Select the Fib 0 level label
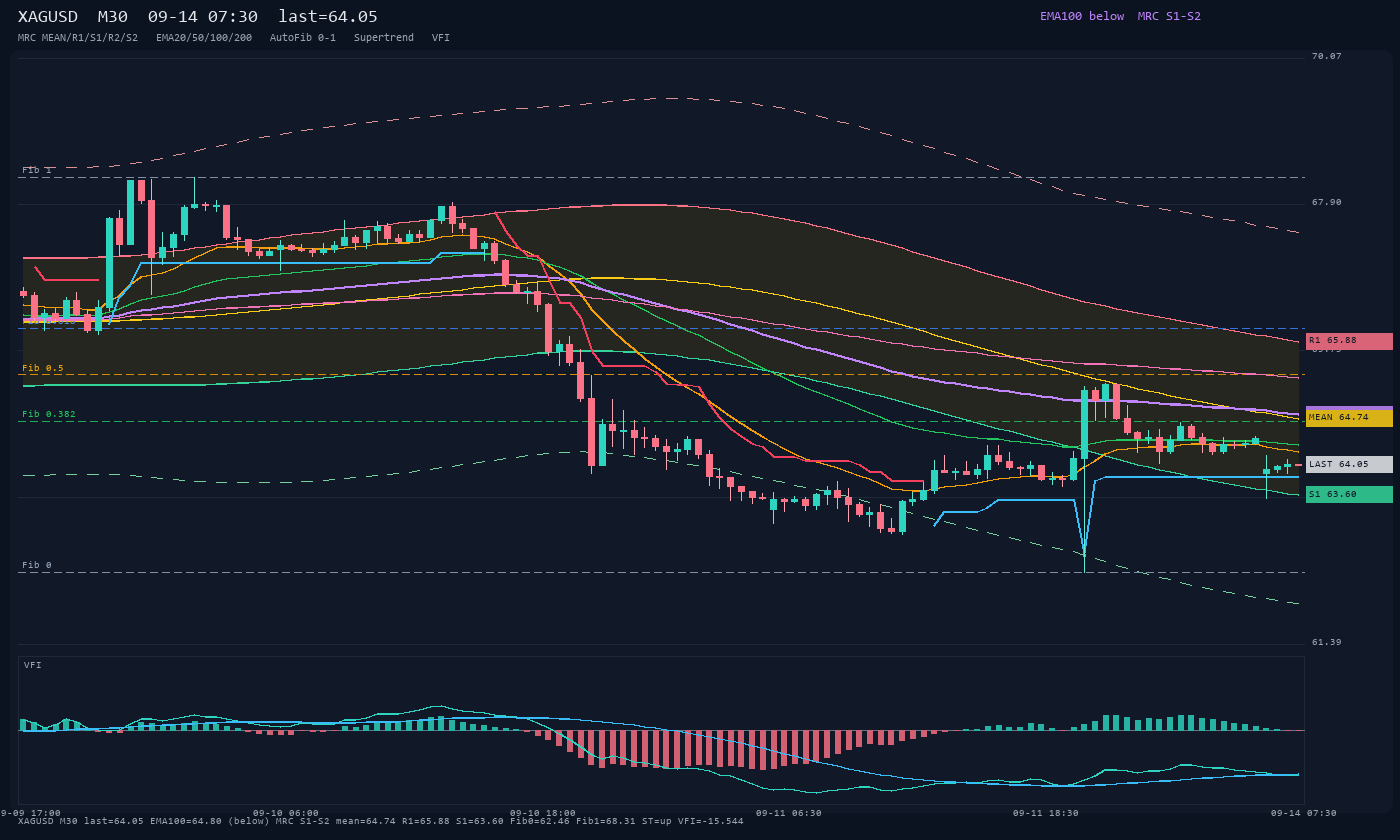The width and height of the screenshot is (1400, 840). (x=37, y=565)
